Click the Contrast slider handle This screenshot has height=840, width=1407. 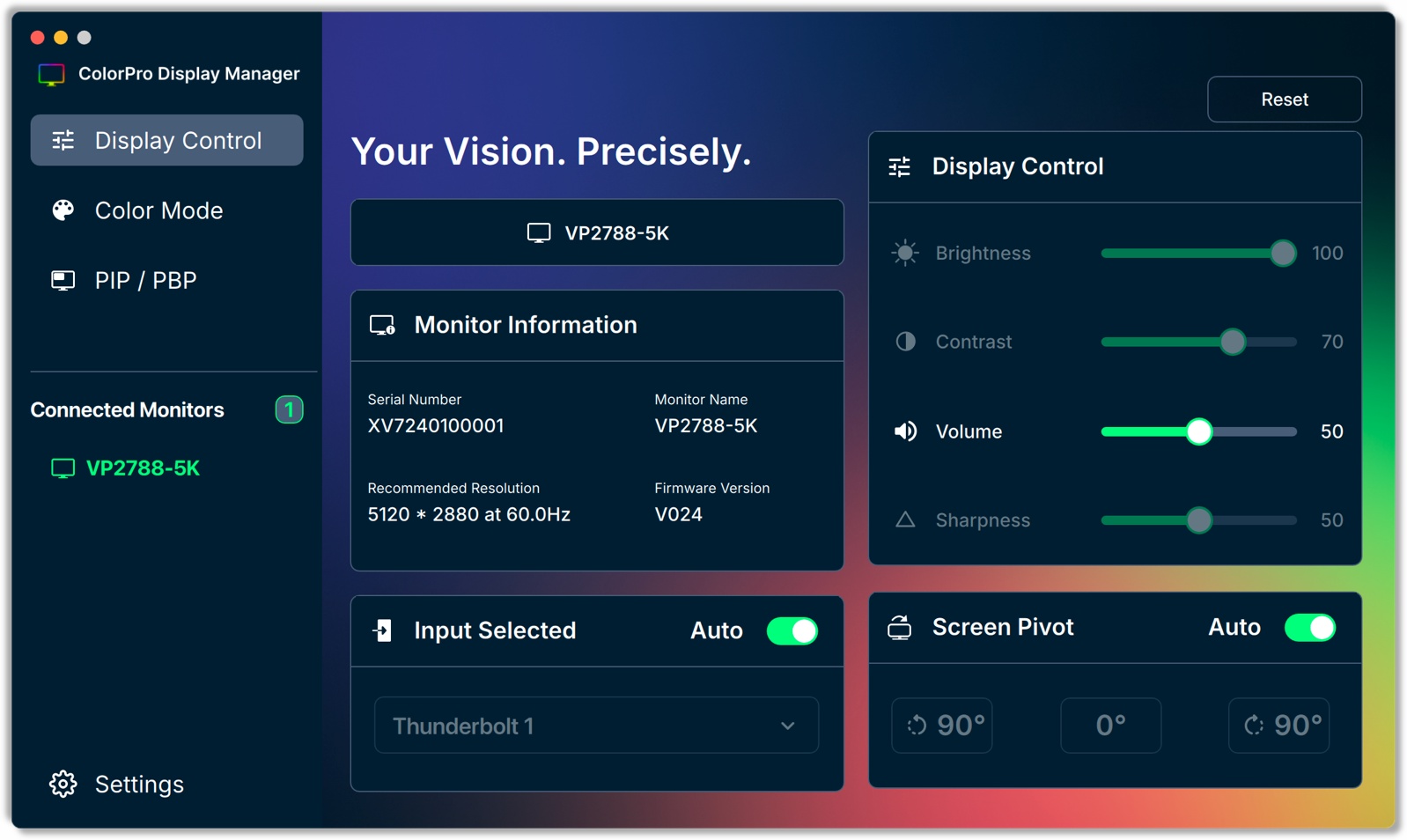pyautogui.click(x=1233, y=342)
